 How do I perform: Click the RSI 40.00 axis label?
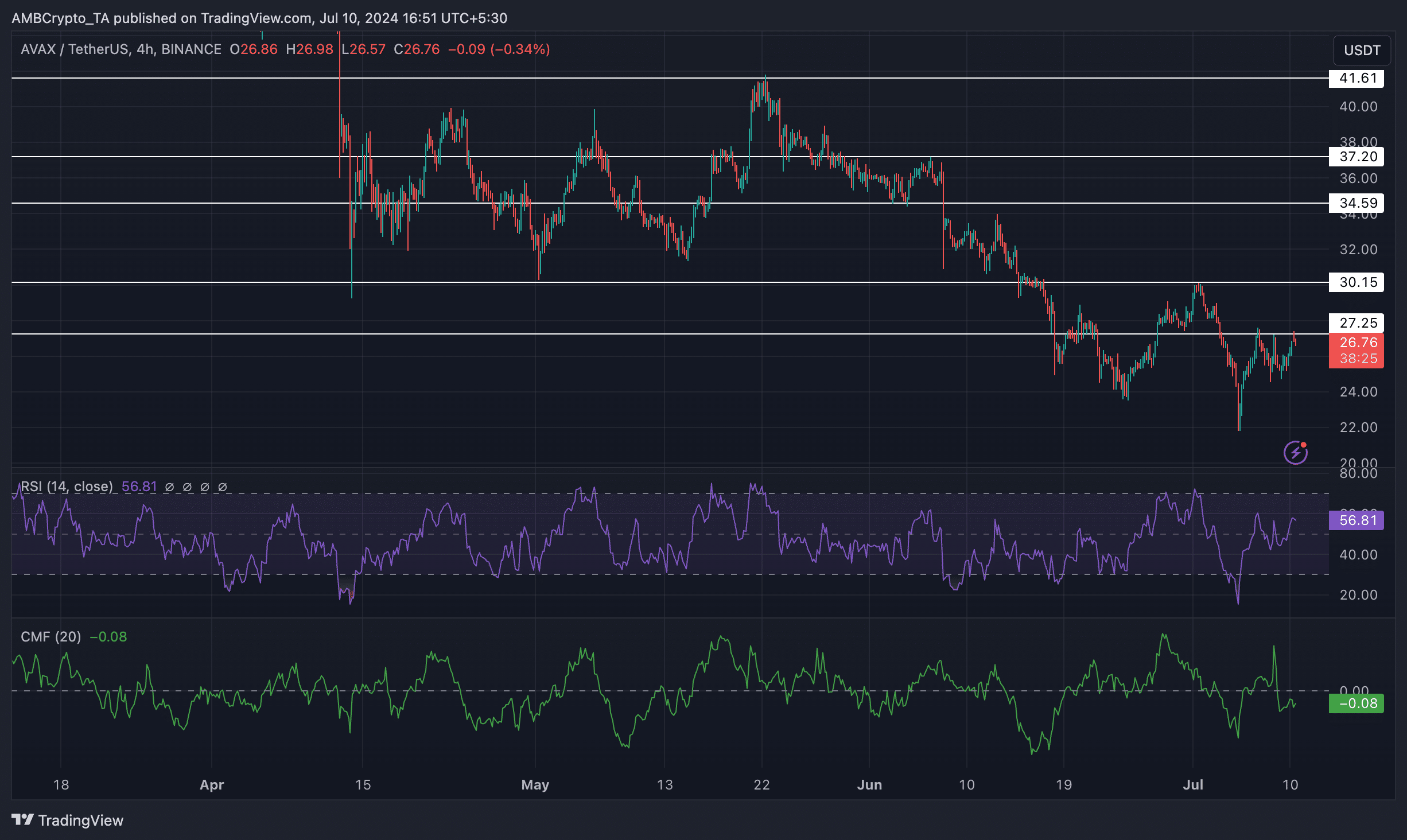(1358, 555)
